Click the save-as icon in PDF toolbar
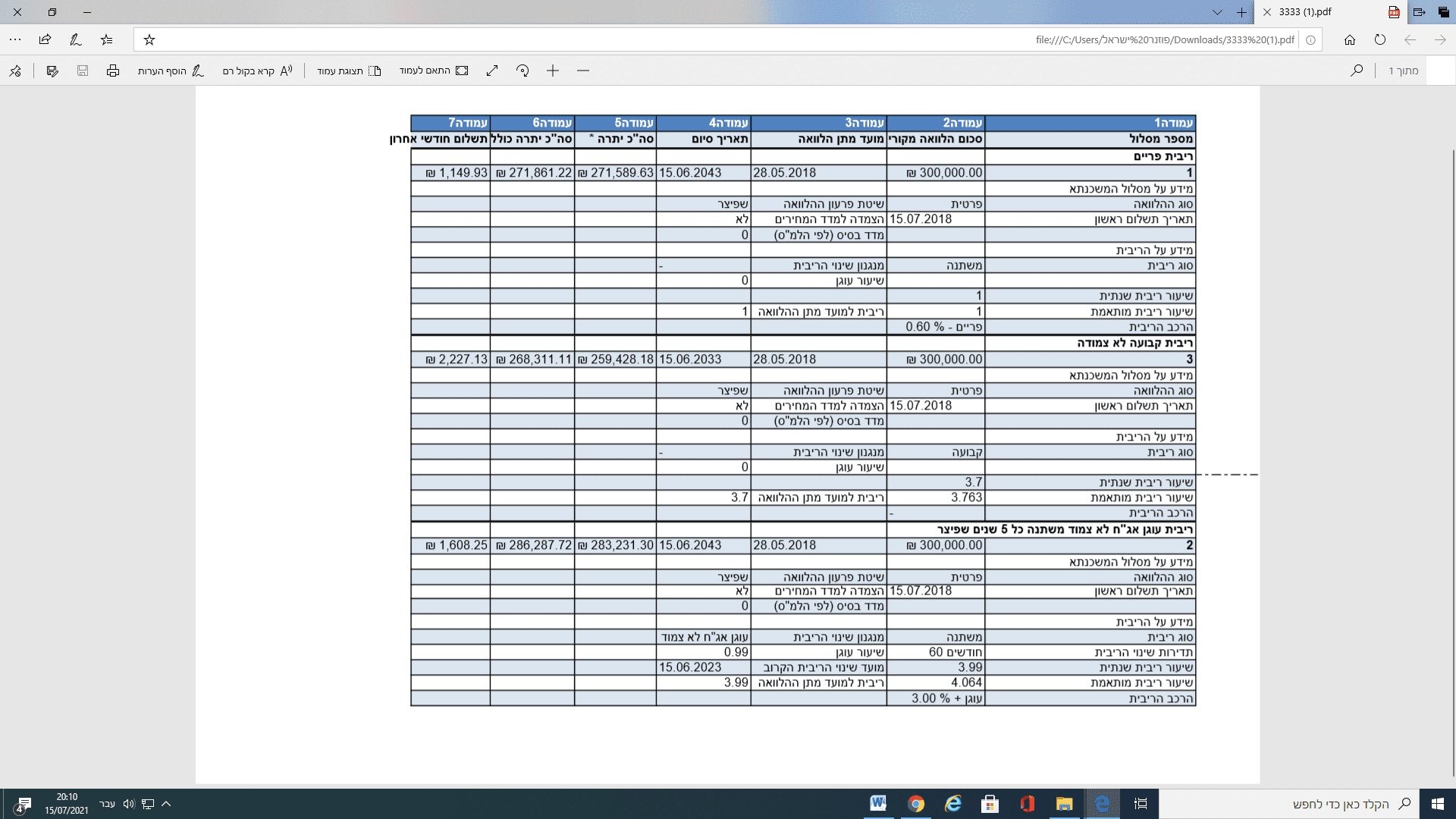 pos(52,71)
